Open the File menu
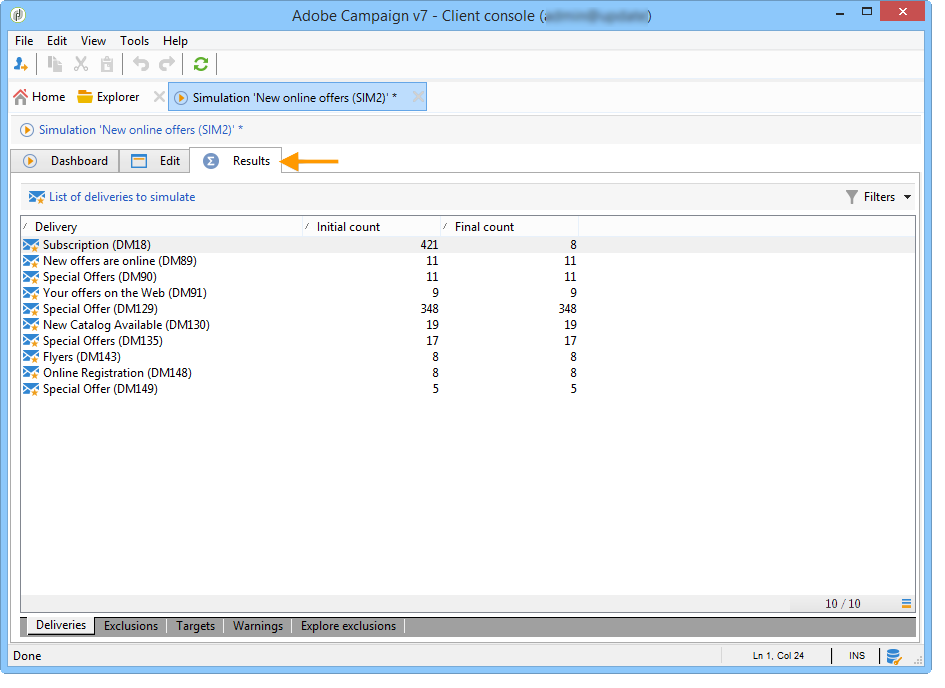The height and width of the screenshot is (688, 945). (x=24, y=41)
